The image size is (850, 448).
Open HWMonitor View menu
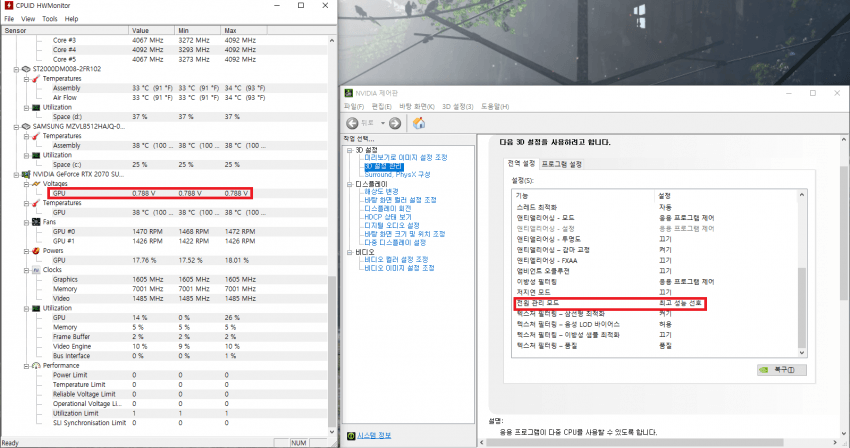[x=28, y=18]
